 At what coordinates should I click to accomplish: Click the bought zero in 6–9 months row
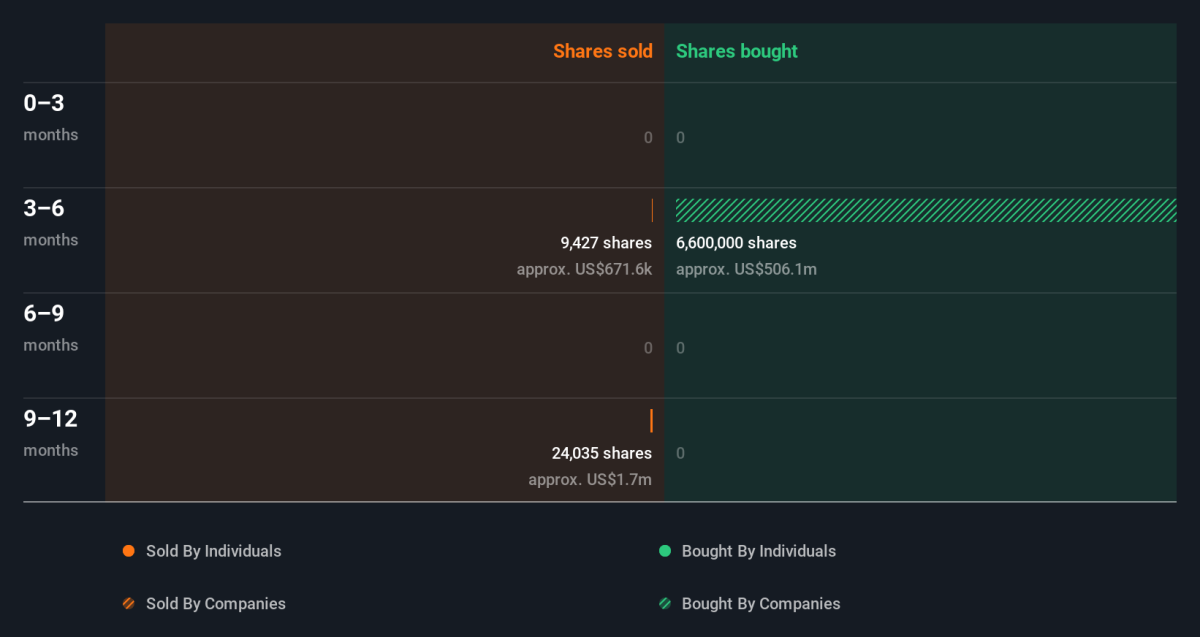click(681, 348)
